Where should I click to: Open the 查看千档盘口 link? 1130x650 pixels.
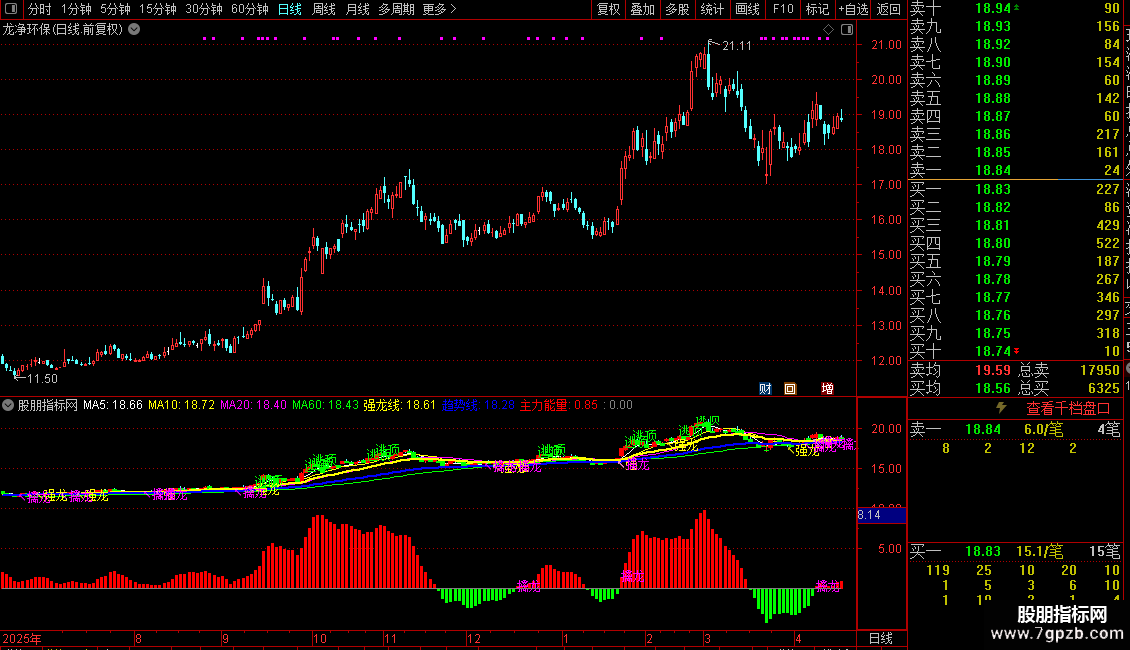click(x=1068, y=409)
